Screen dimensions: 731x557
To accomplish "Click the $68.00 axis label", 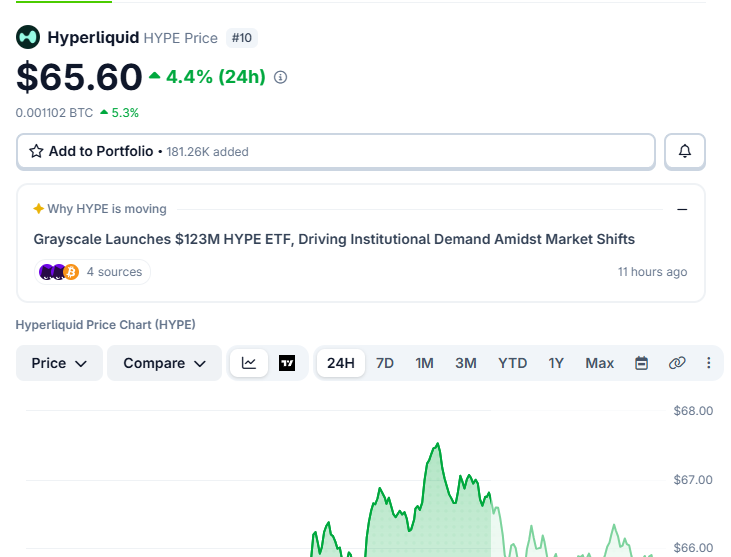I will (x=693, y=411).
